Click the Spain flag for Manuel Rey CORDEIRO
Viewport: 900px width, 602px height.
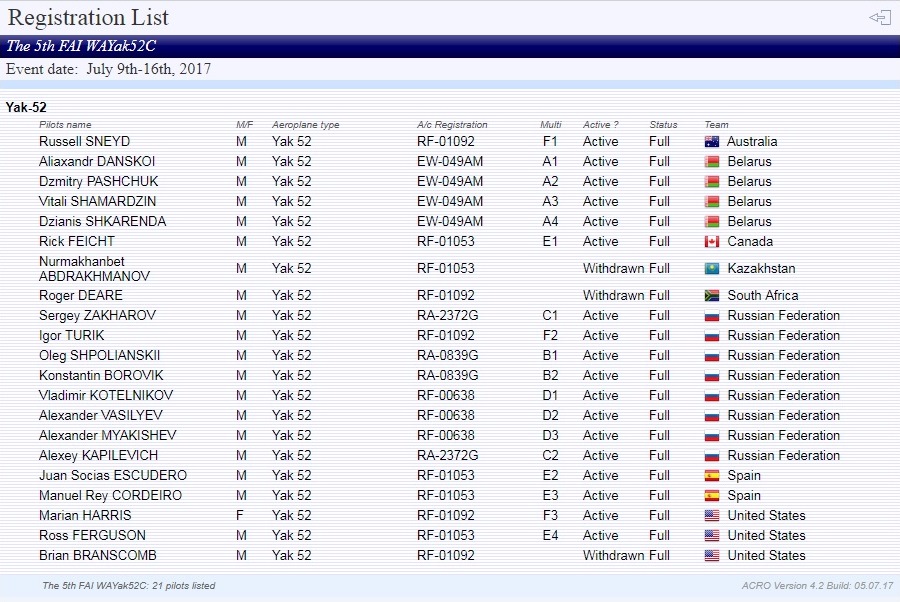click(x=712, y=496)
